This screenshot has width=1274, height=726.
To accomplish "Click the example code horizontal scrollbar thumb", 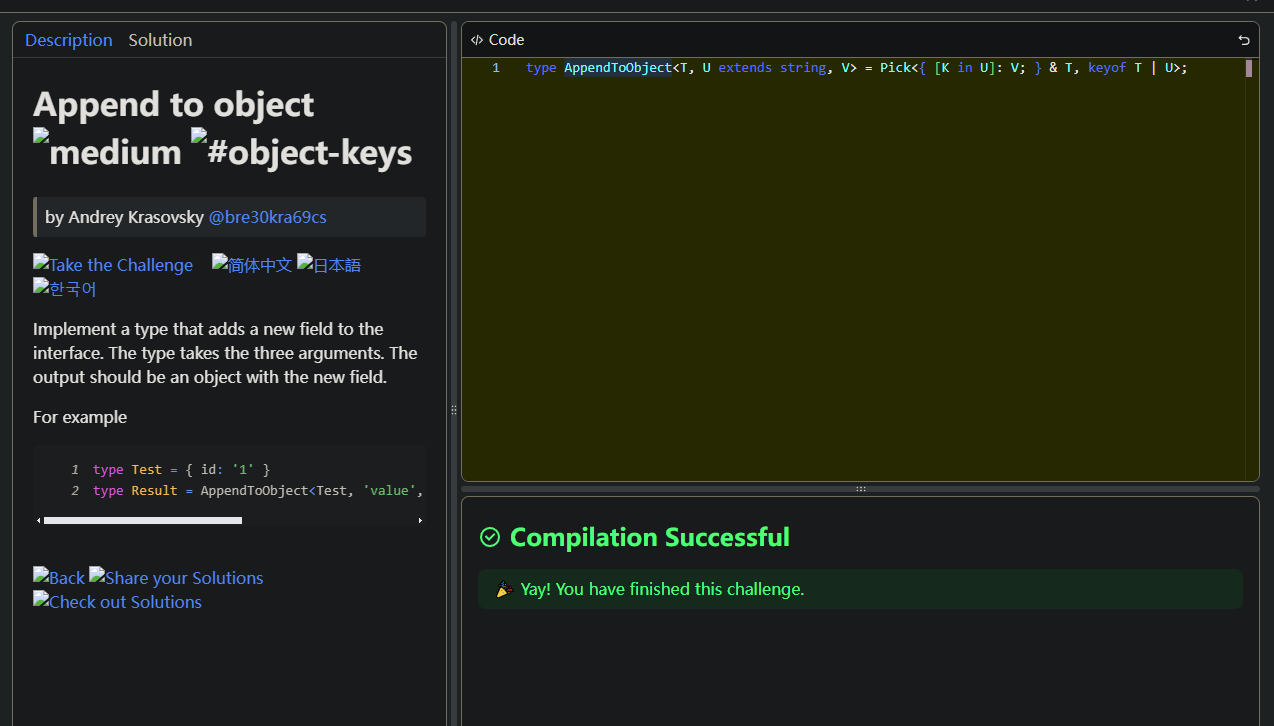I will tap(143, 520).
